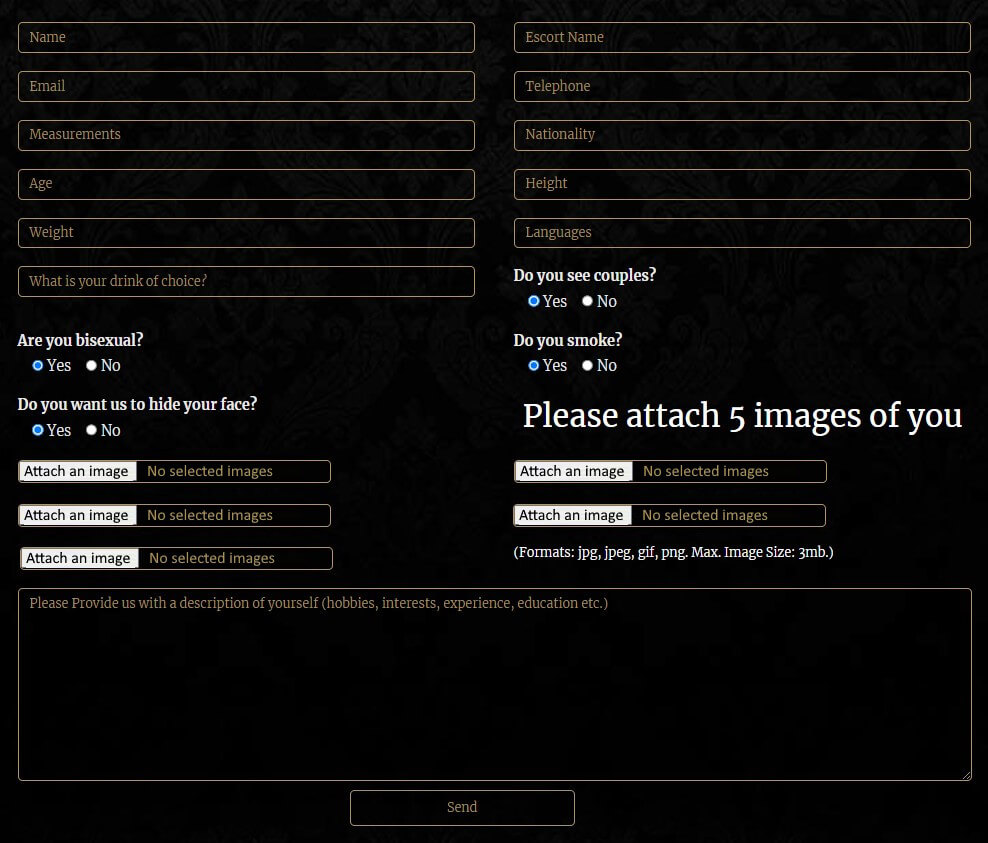Click the description box resize handle
This screenshot has height=843, width=988.
(x=967, y=776)
